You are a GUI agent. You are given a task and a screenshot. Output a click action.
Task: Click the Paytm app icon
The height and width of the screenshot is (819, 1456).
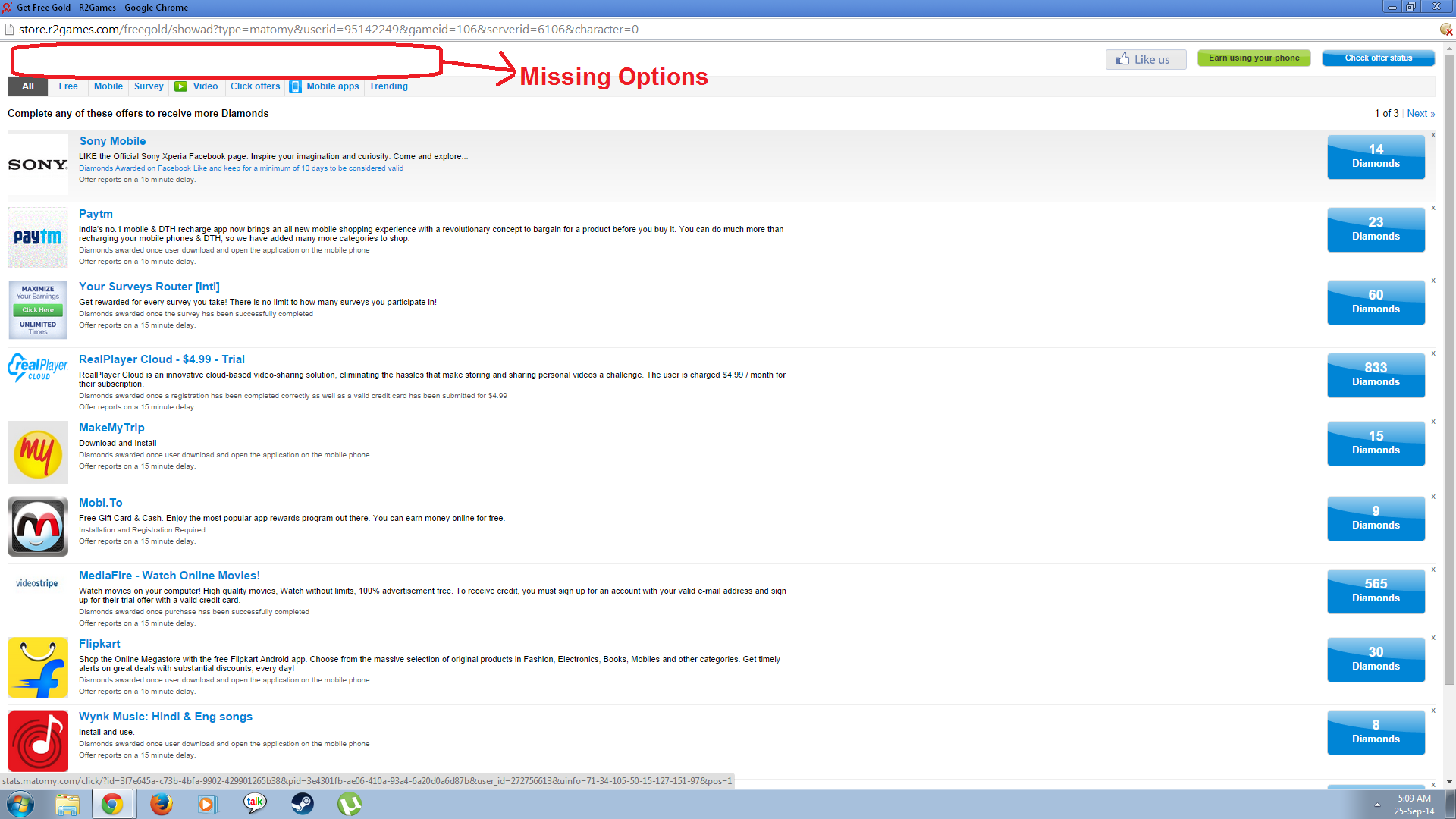click(37, 237)
